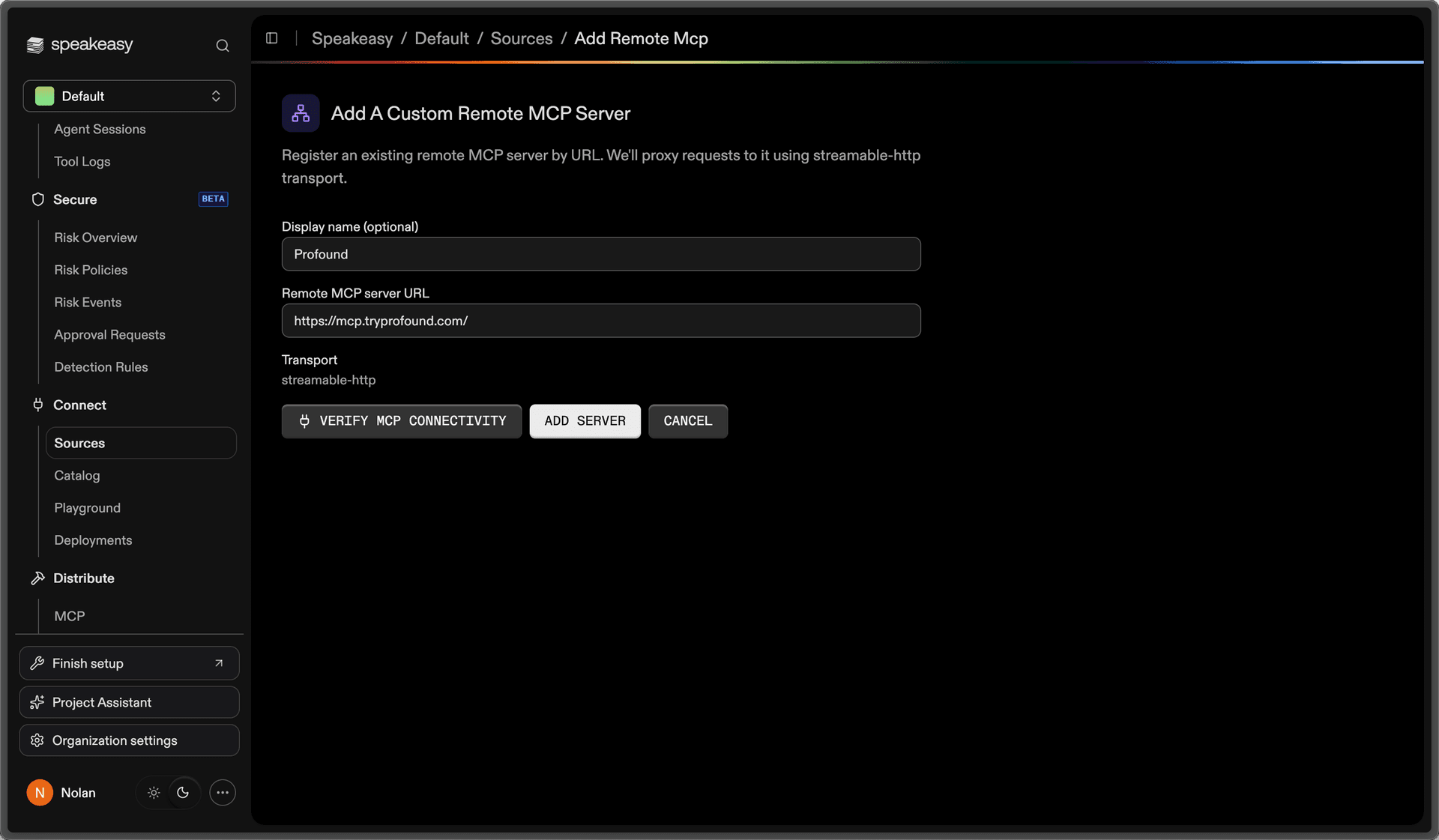
Task: Open the Deployments page
Action: (x=93, y=540)
